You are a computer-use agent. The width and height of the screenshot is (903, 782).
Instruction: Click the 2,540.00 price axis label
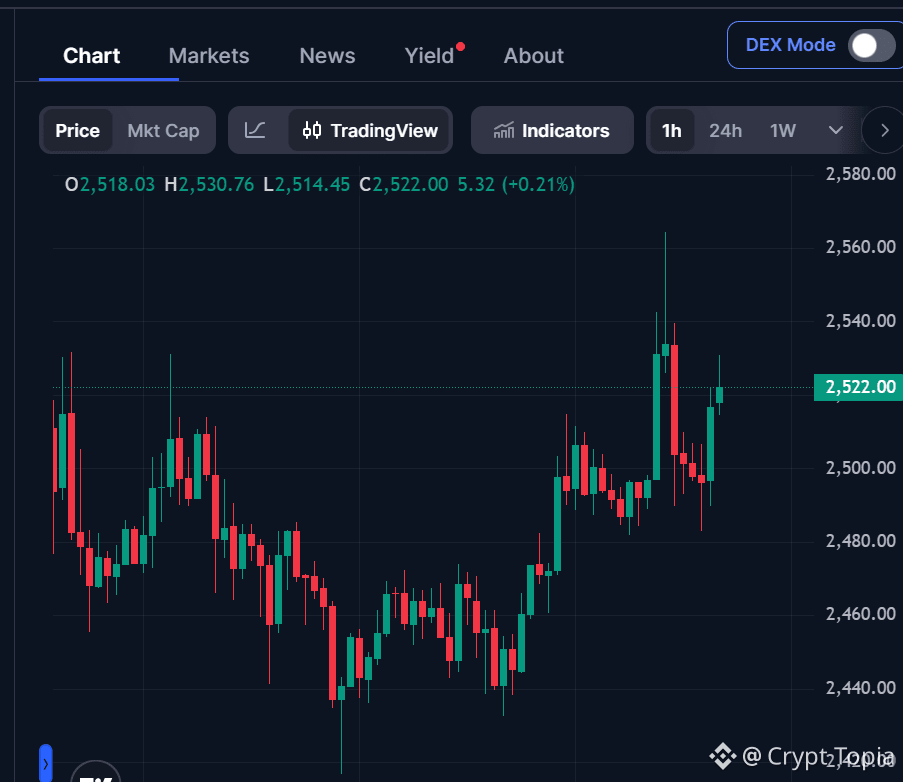[x=860, y=321]
